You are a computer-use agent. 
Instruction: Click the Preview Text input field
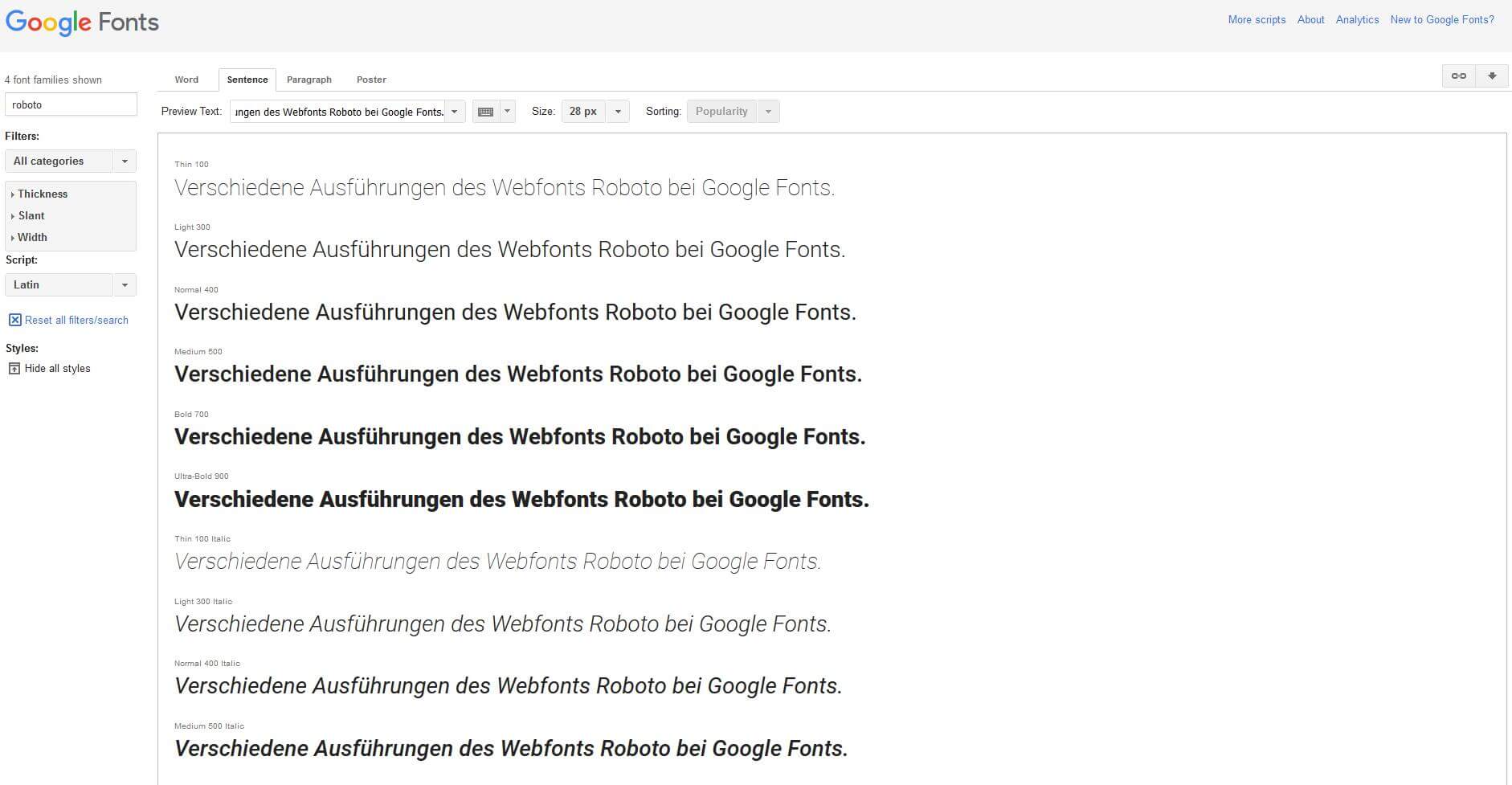point(337,112)
